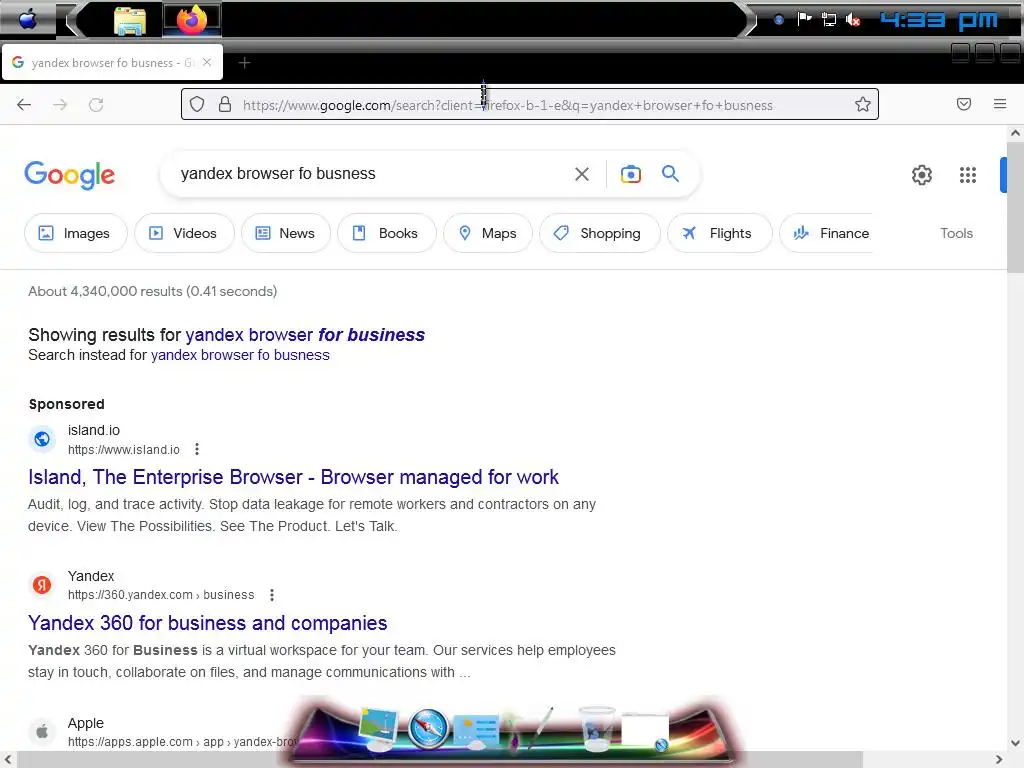Image resolution: width=1024 pixels, height=768 pixels.
Task: Select the Firefox taskbar icon
Action: pyautogui.click(x=191, y=20)
